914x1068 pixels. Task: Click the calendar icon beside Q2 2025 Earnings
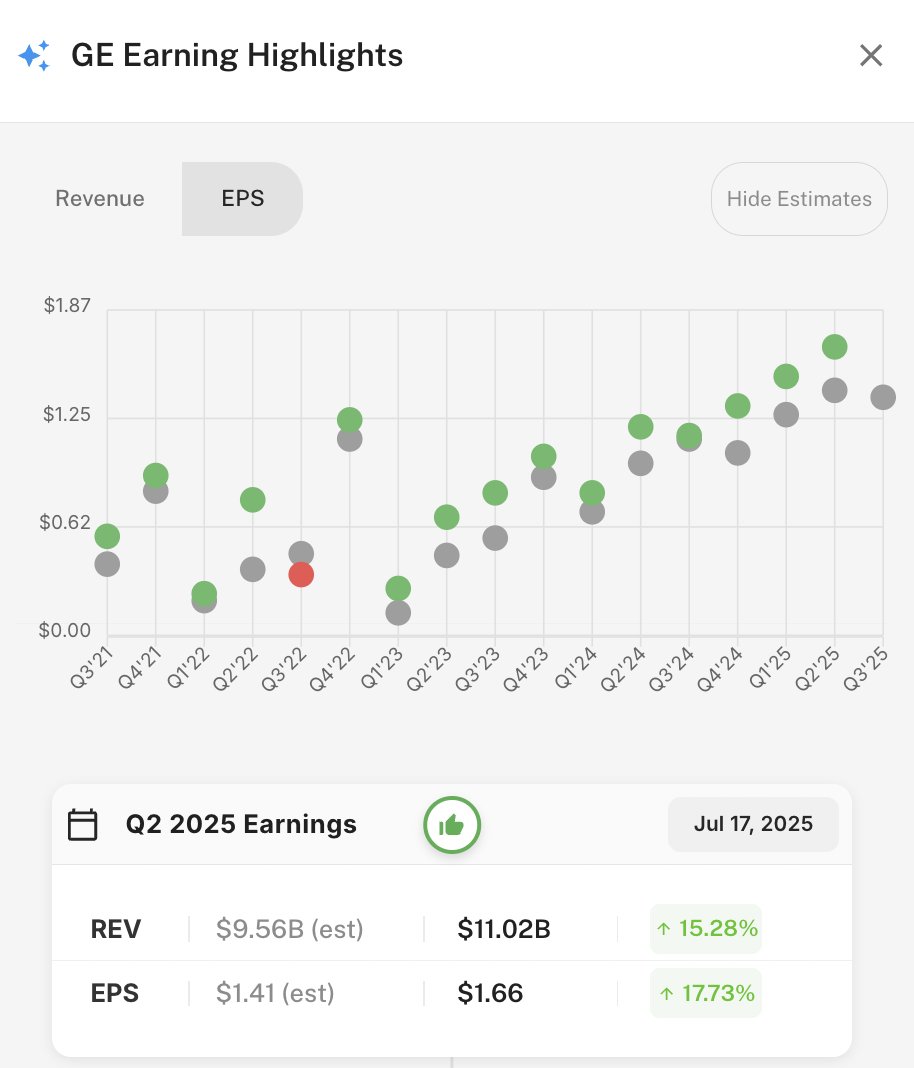tap(82, 824)
